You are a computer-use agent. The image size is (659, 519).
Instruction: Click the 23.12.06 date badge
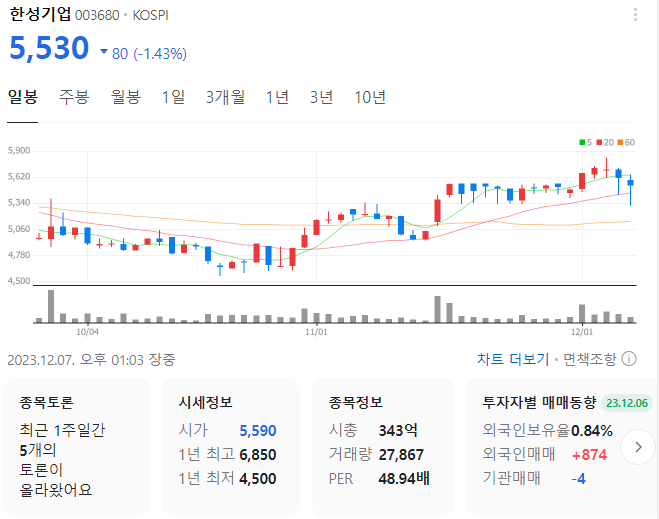(x=627, y=403)
